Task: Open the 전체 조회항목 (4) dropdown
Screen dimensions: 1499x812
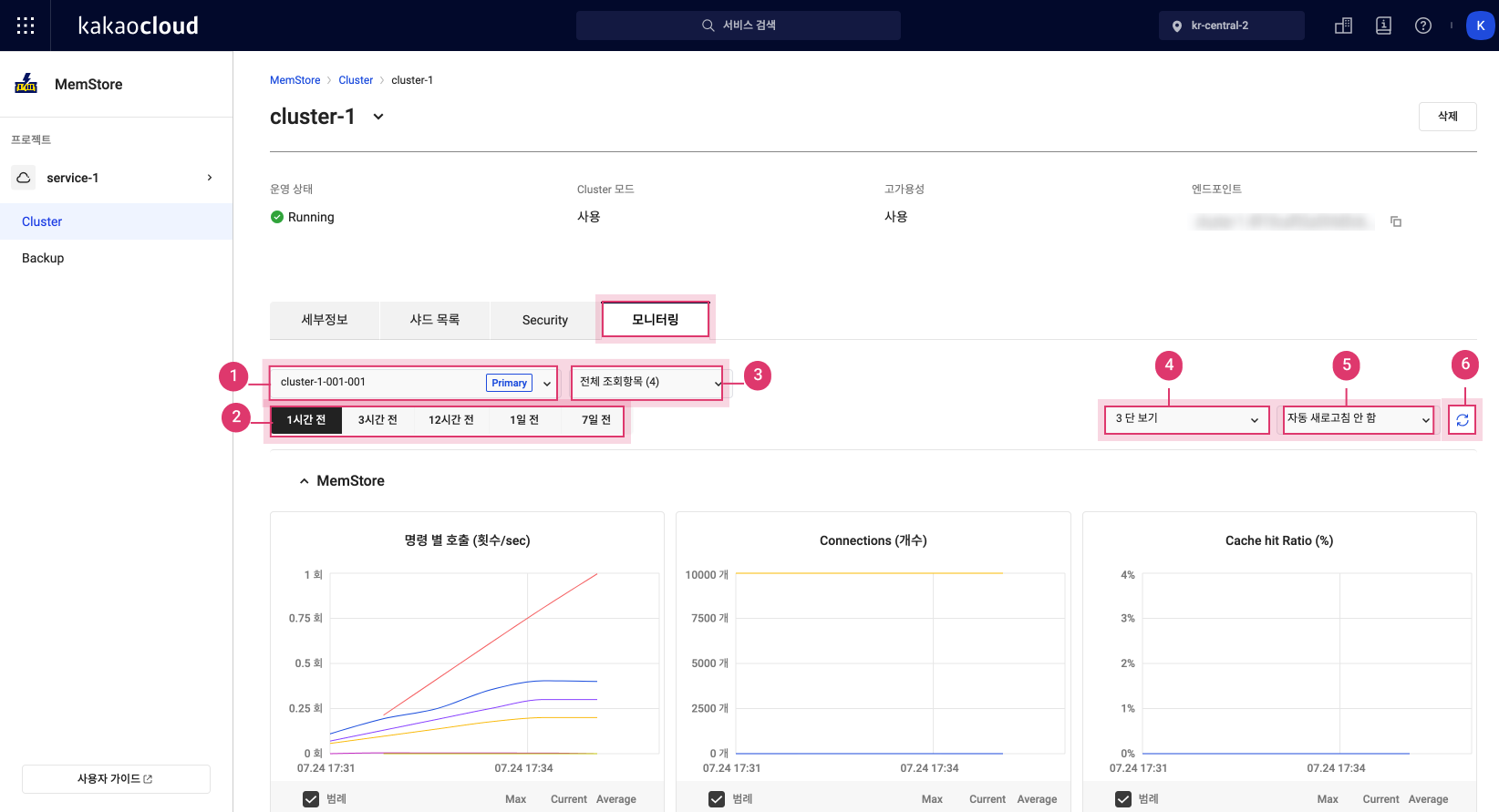Action: [647, 383]
